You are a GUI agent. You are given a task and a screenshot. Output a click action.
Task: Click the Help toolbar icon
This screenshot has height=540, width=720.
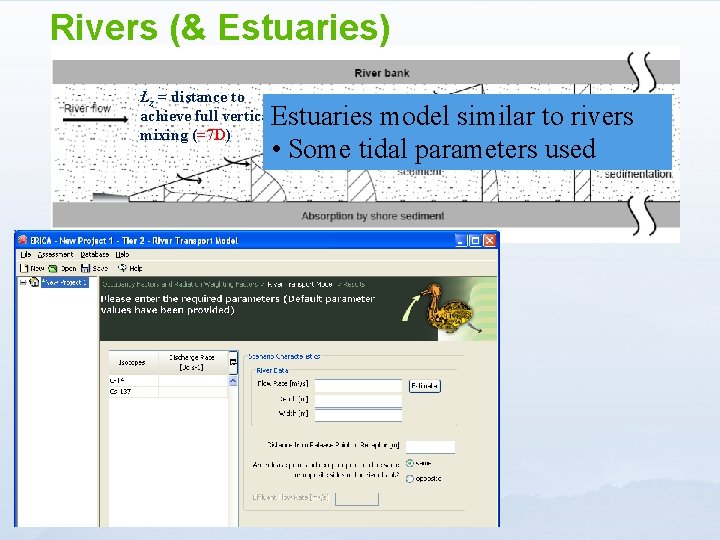point(122,268)
